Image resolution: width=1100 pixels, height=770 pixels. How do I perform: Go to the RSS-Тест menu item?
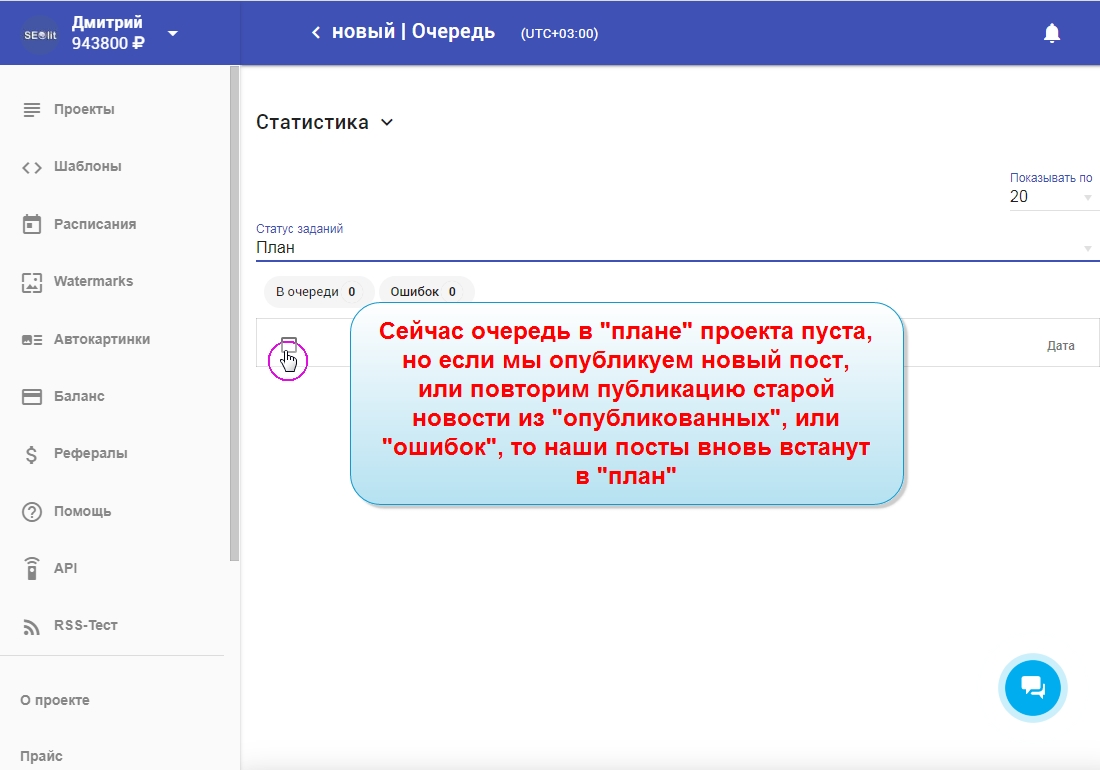(85, 626)
